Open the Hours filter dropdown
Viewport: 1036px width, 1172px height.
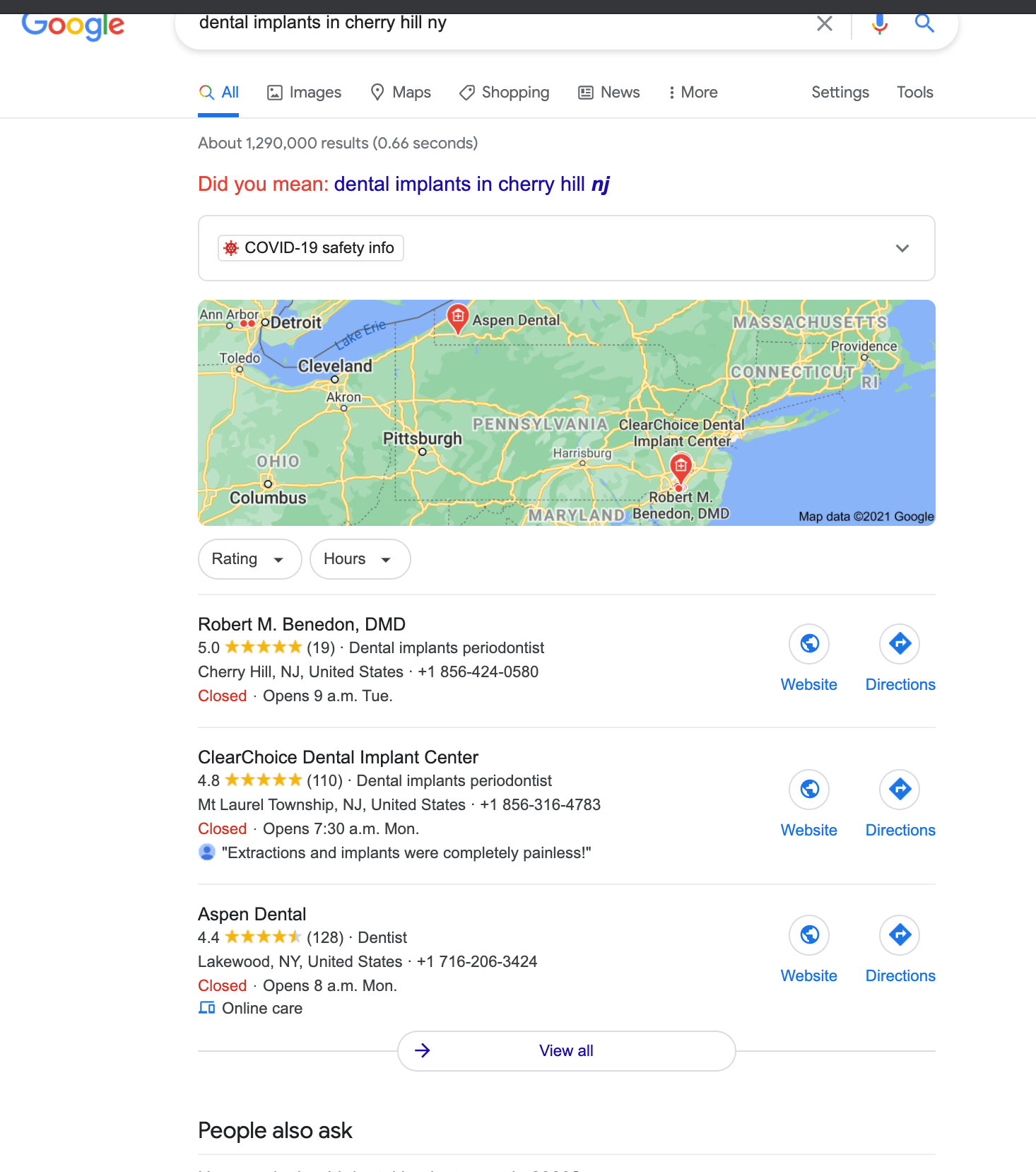360,559
